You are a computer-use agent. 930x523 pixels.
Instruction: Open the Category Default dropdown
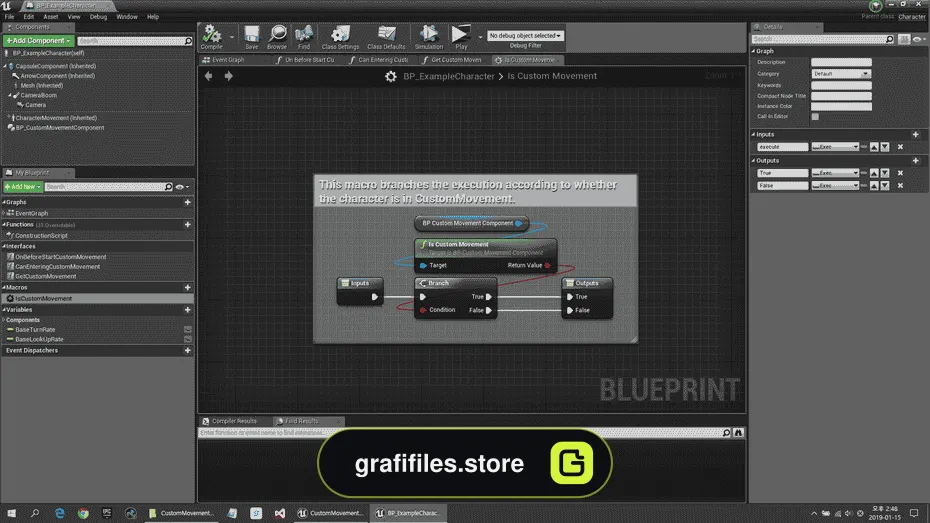[841, 74]
